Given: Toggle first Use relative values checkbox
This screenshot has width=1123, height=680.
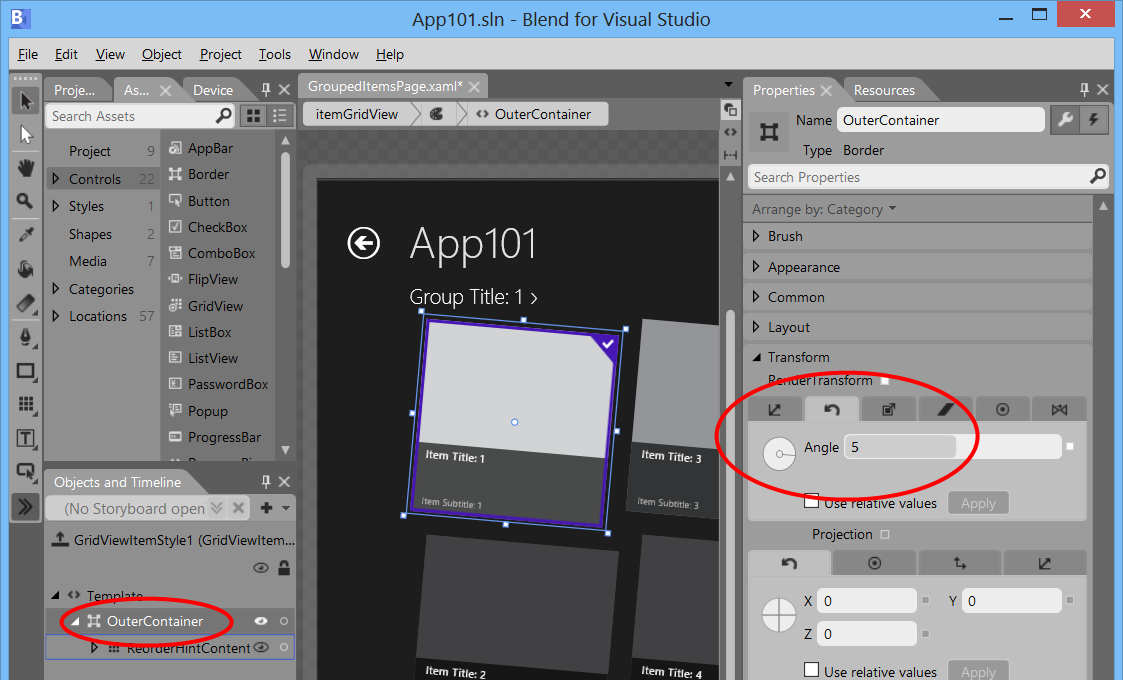Looking at the screenshot, I should (811, 500).
